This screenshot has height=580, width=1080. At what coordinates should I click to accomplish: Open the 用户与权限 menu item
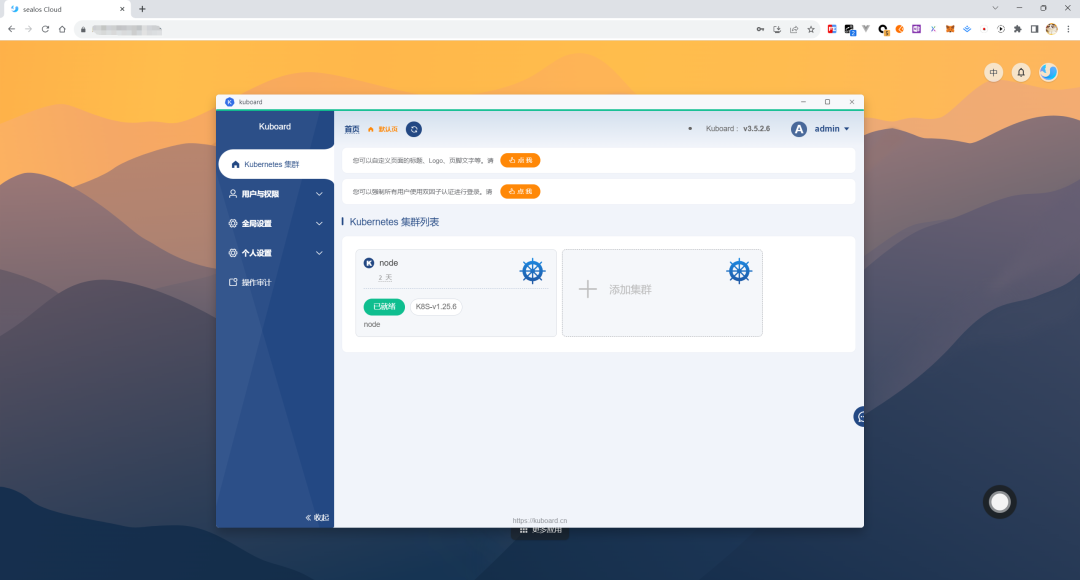[276, 194]
